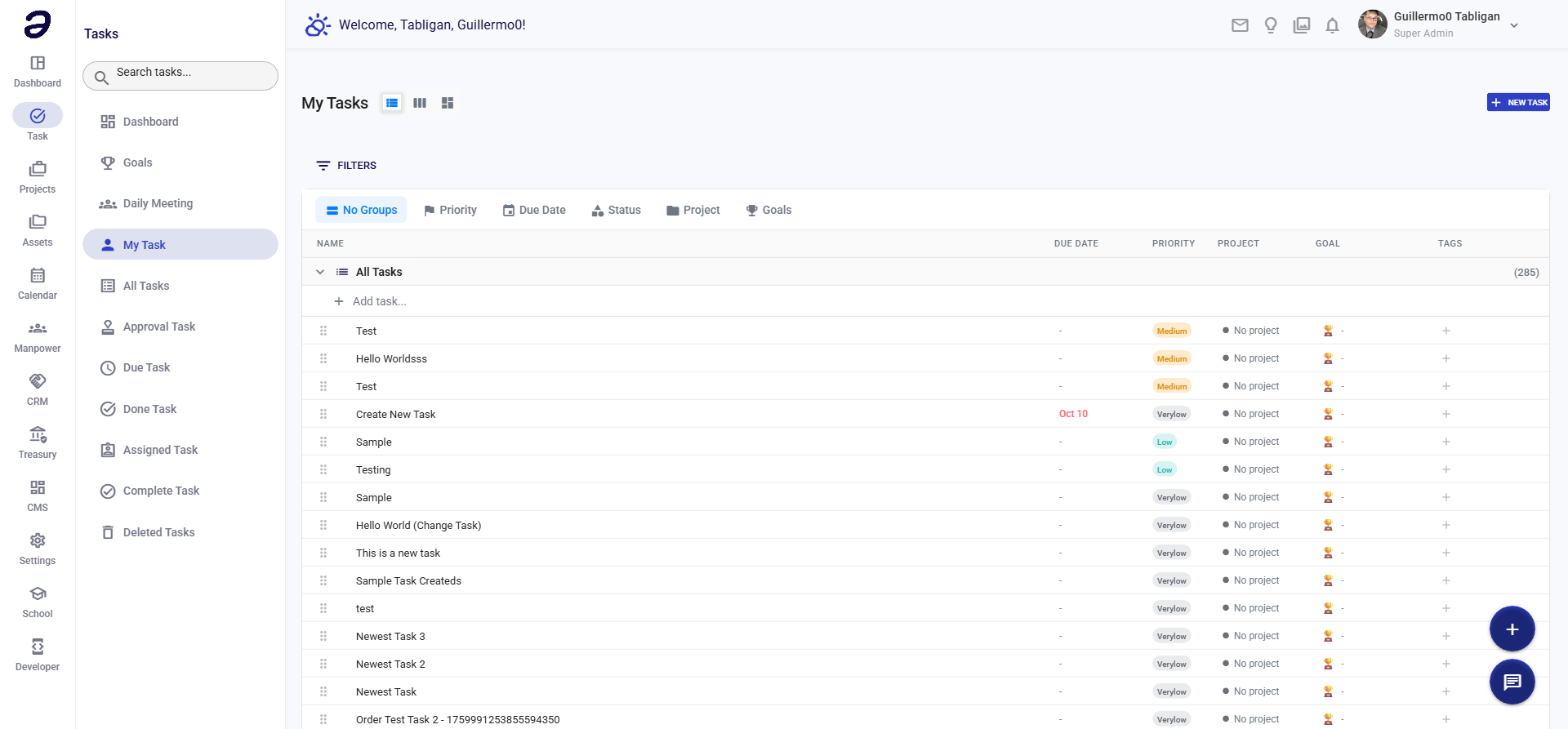The image size is (1568, 729).
Task: Click the Oct 10 due date
Action: tap(1073, 414)
